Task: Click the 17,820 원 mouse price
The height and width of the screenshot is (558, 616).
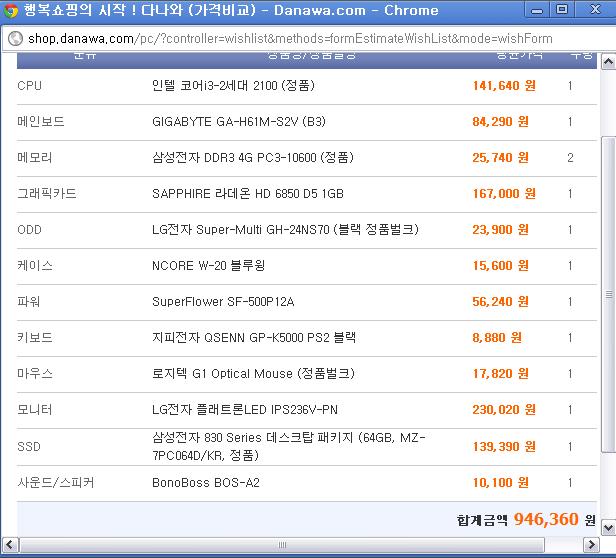Action: pyautogui.click(x=500, y=374)
